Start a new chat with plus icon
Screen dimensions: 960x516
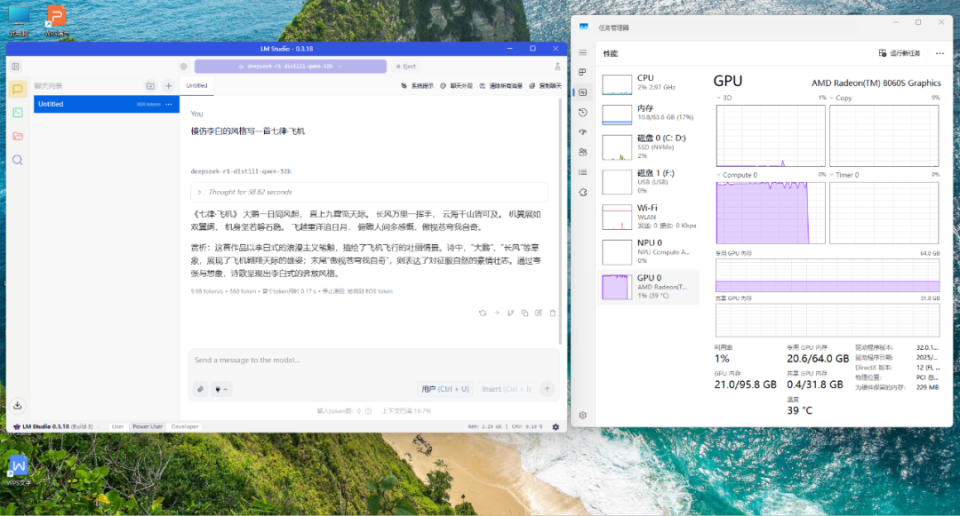pyautogui.click(x=168, y=86)
